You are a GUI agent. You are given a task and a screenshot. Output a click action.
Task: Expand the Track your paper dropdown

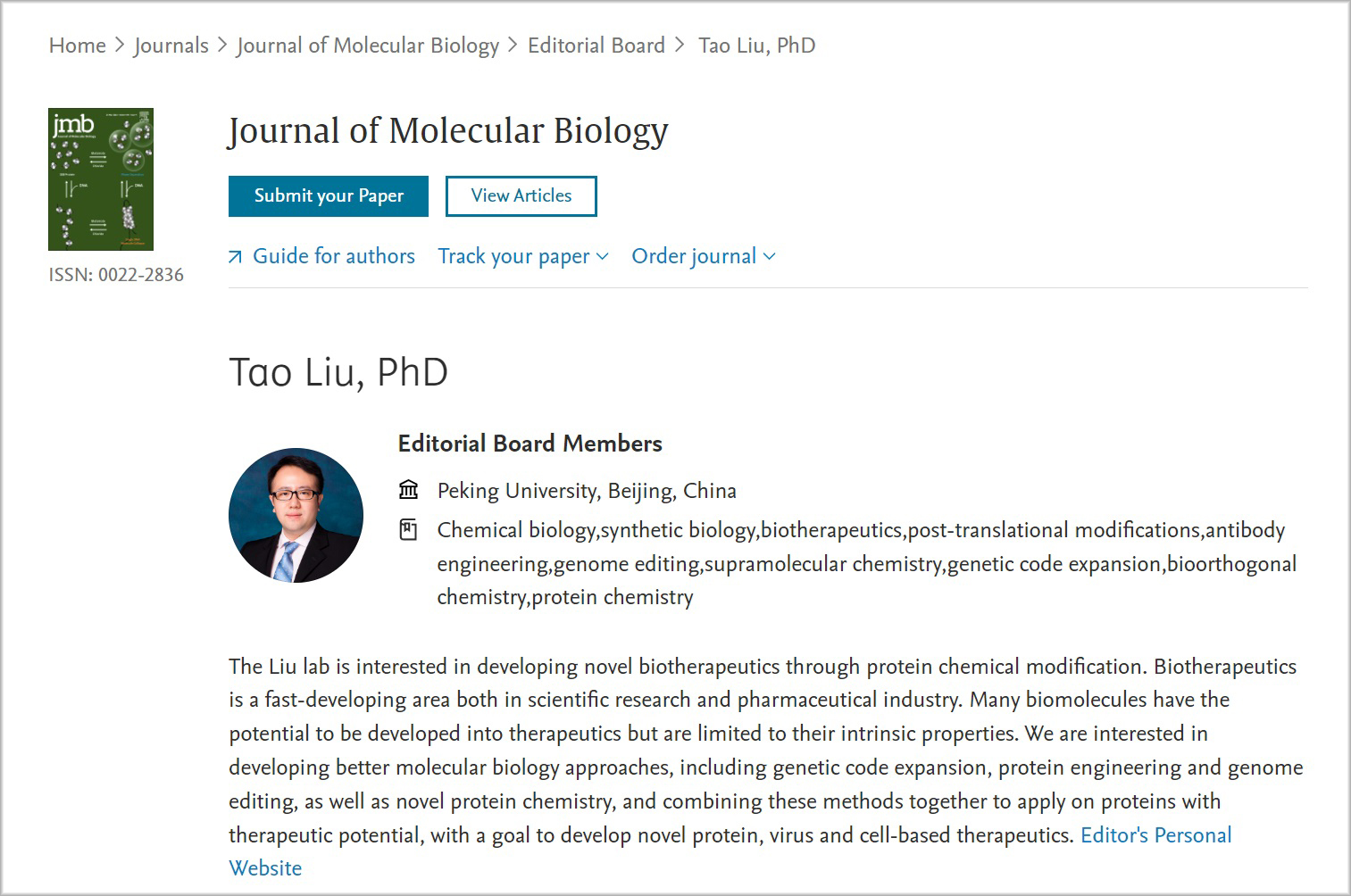tap(513, 256)
